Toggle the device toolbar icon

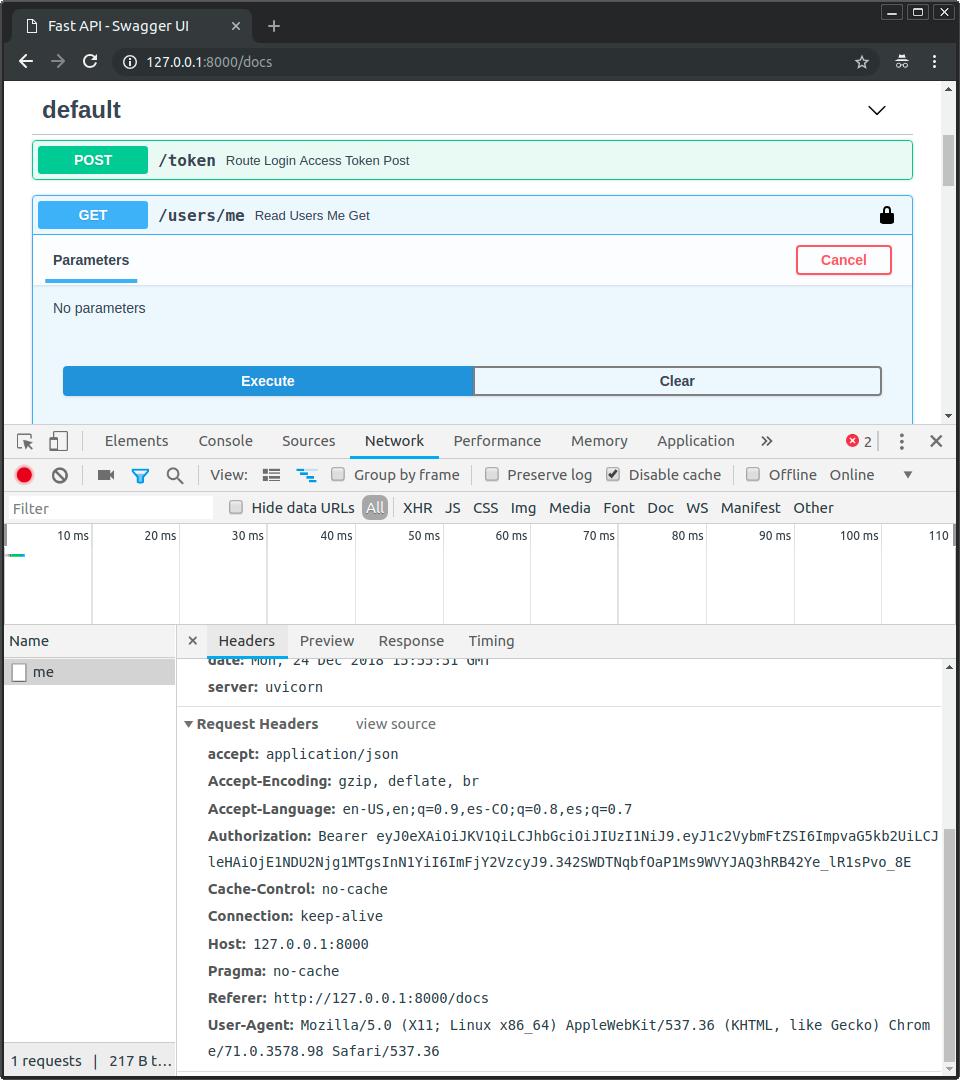[x=58, y=441]
